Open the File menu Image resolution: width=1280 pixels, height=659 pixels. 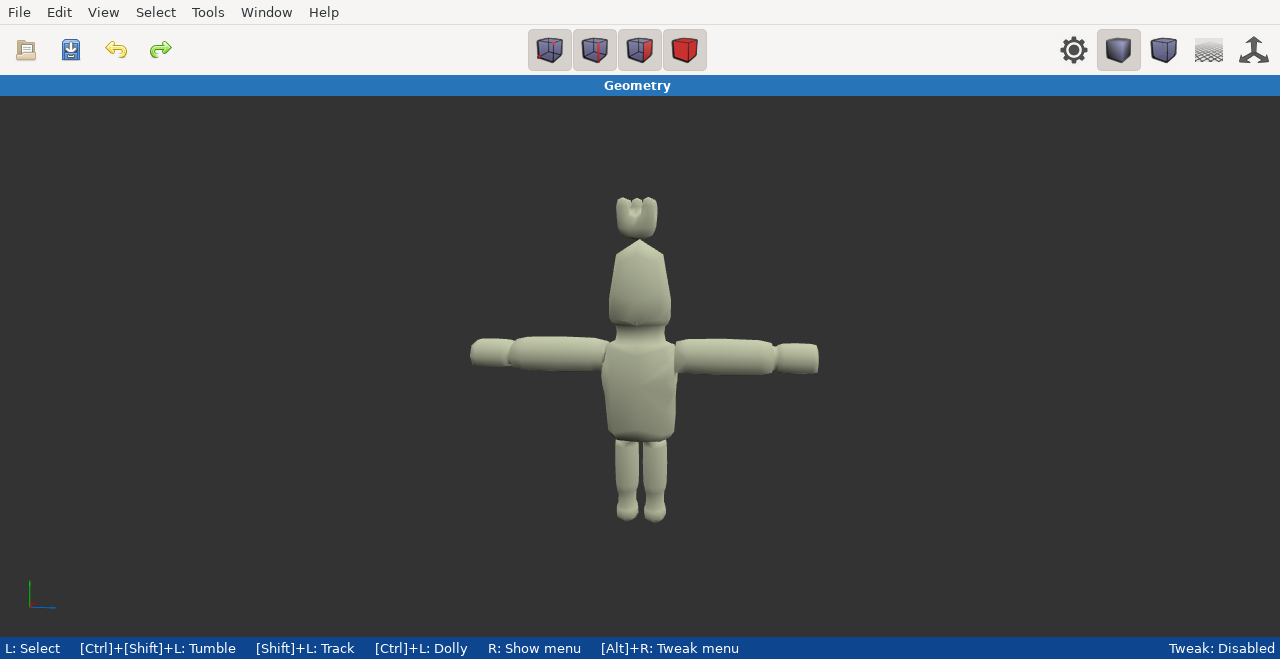[x=19, y=12]
